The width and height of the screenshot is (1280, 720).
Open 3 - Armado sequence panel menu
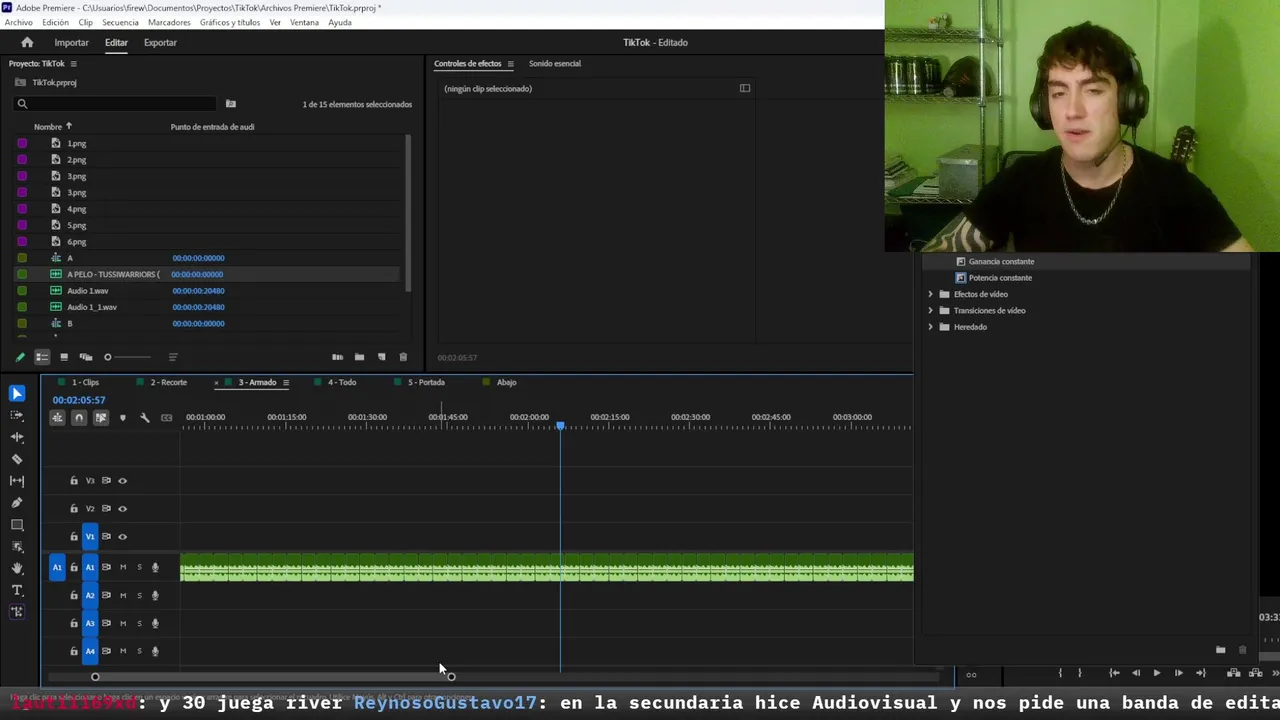285,382
